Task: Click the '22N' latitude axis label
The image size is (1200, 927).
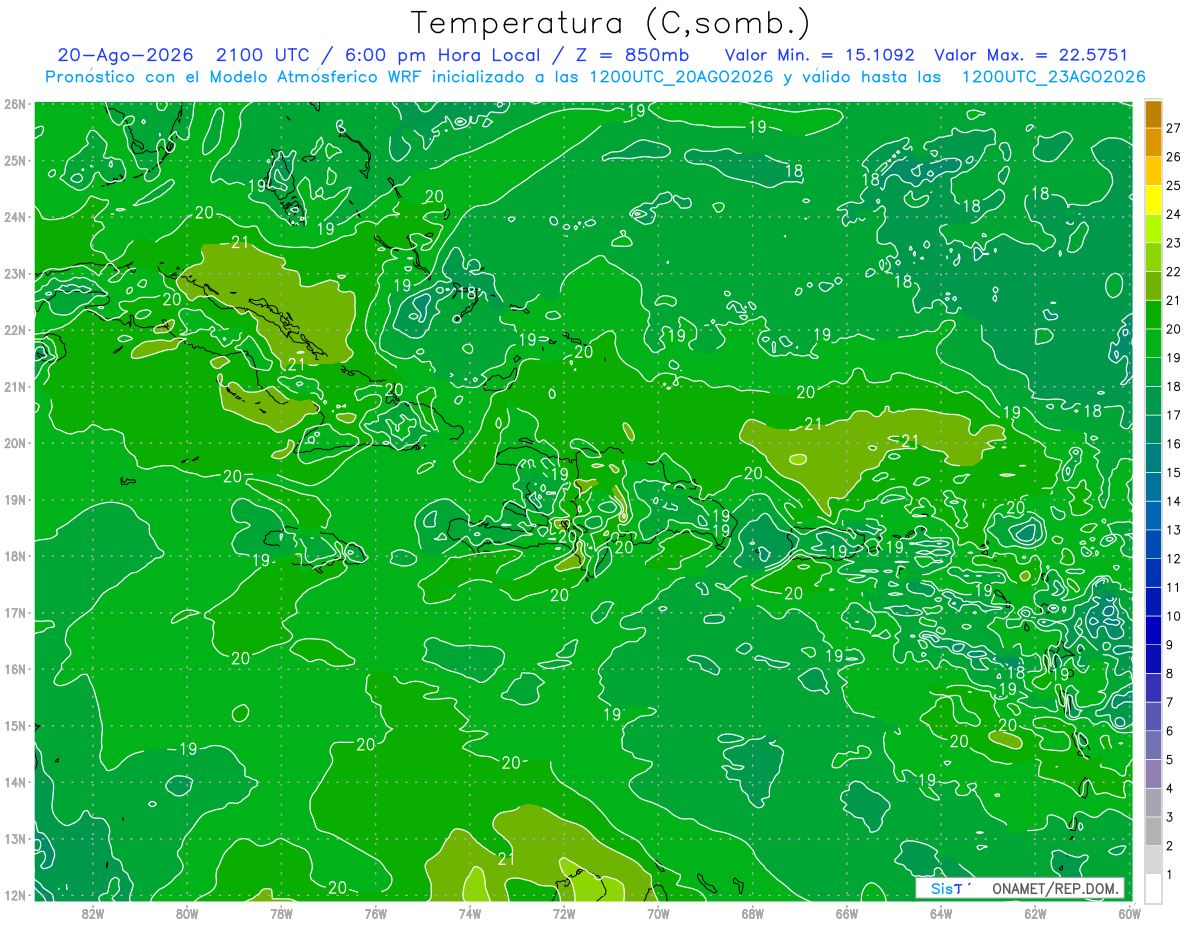Action: pyautogui.click(x=15, y=330)
